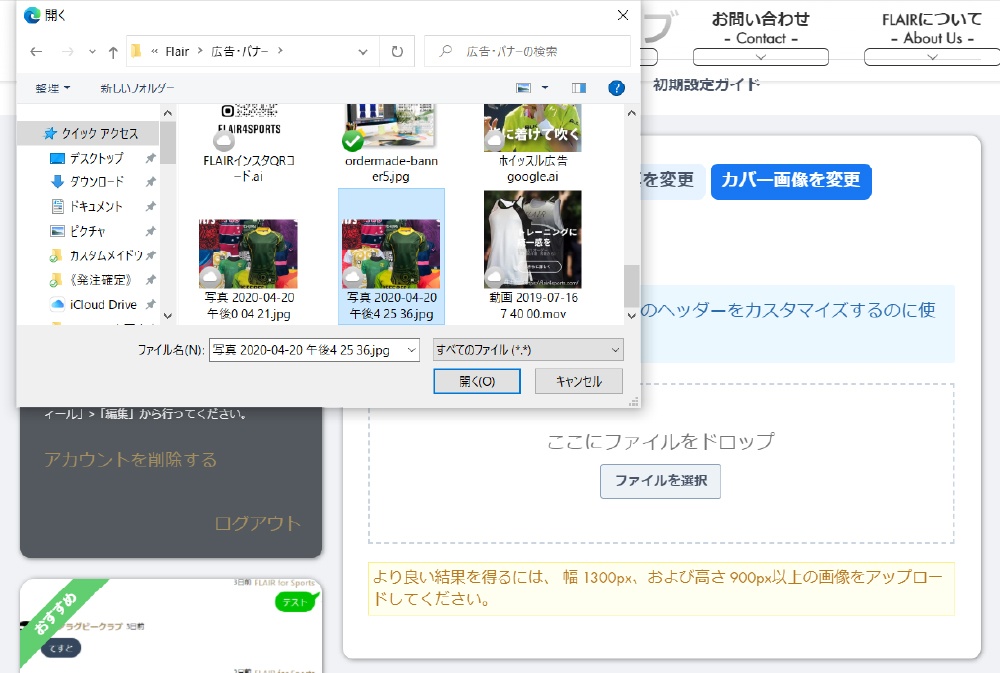Select FLAIRインスタQRコード.ai file
This screenshot has width=1000, height=673.
coord(249,144)
